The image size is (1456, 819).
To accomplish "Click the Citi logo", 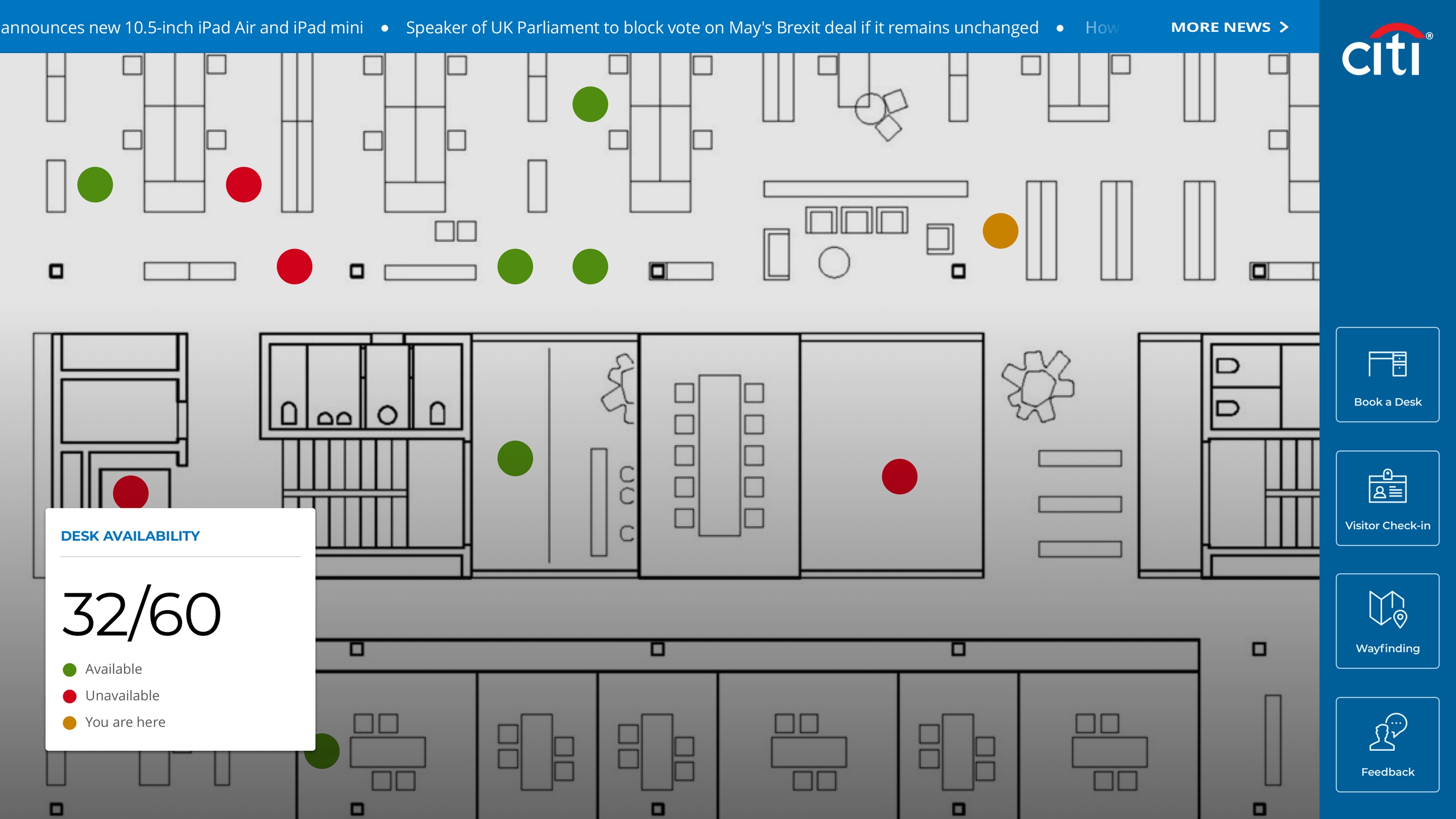I will point(1387,50).
